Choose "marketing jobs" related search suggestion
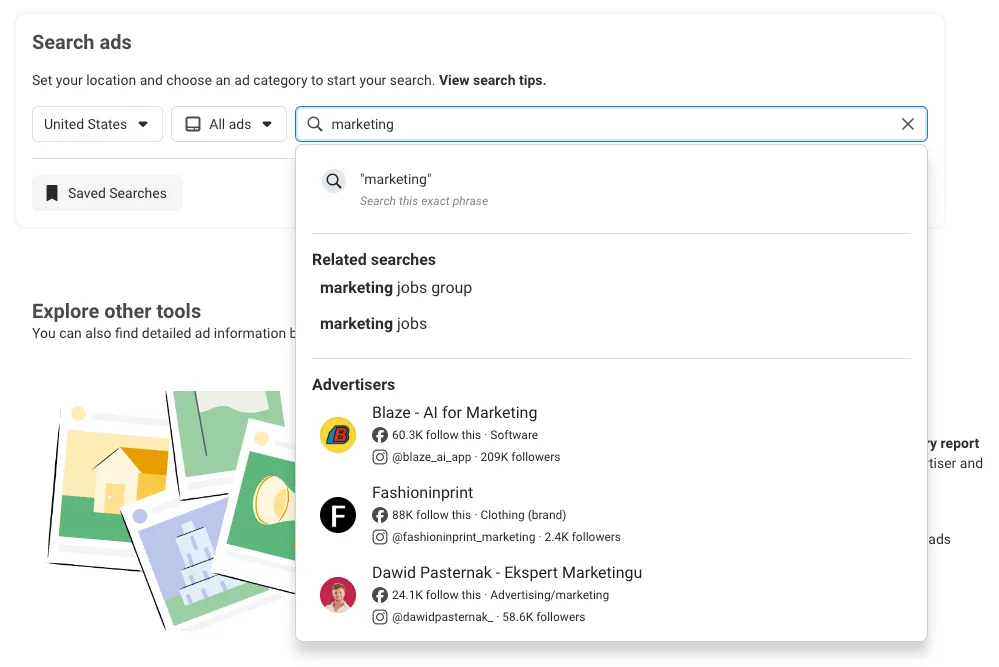The image size is (999, 667). coord(373,324)
